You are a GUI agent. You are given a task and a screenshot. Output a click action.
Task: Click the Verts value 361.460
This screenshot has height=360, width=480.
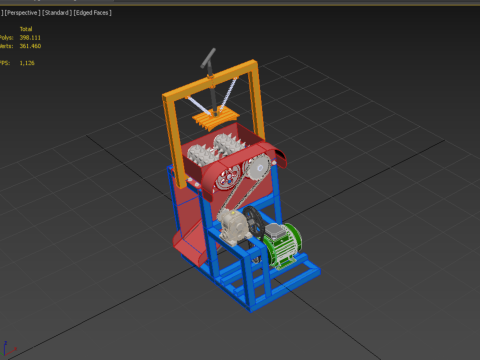point(30,46)
